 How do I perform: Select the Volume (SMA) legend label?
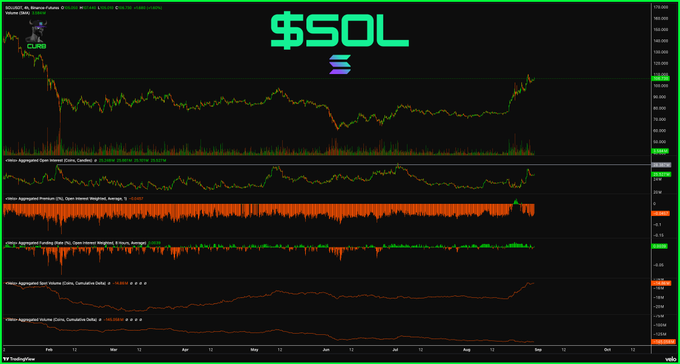[18, 13]
